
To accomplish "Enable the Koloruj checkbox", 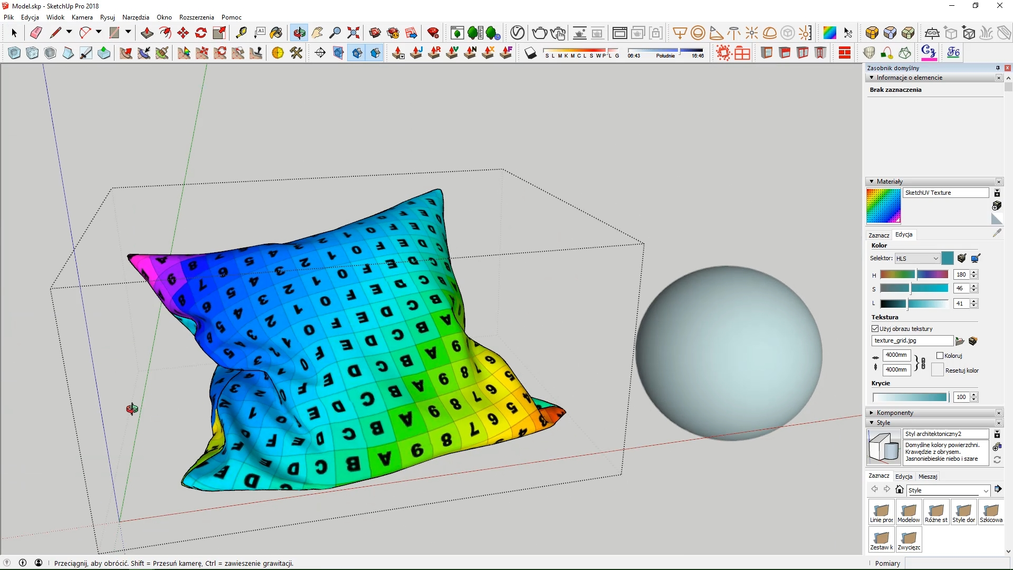I will (x=940, y=355).
